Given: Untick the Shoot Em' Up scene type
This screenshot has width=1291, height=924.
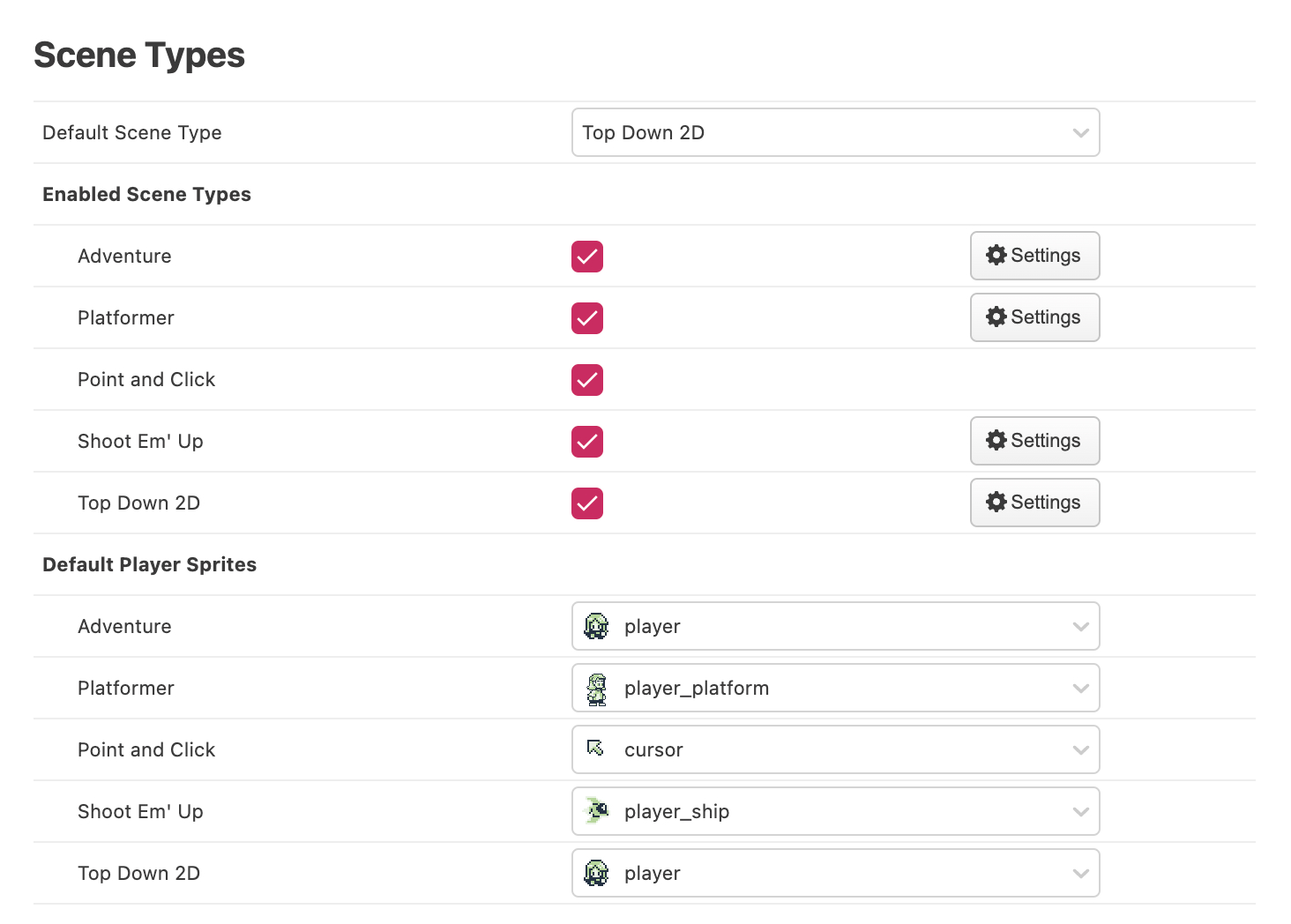Looking at the screenshot, I should (x=587, y=442).
